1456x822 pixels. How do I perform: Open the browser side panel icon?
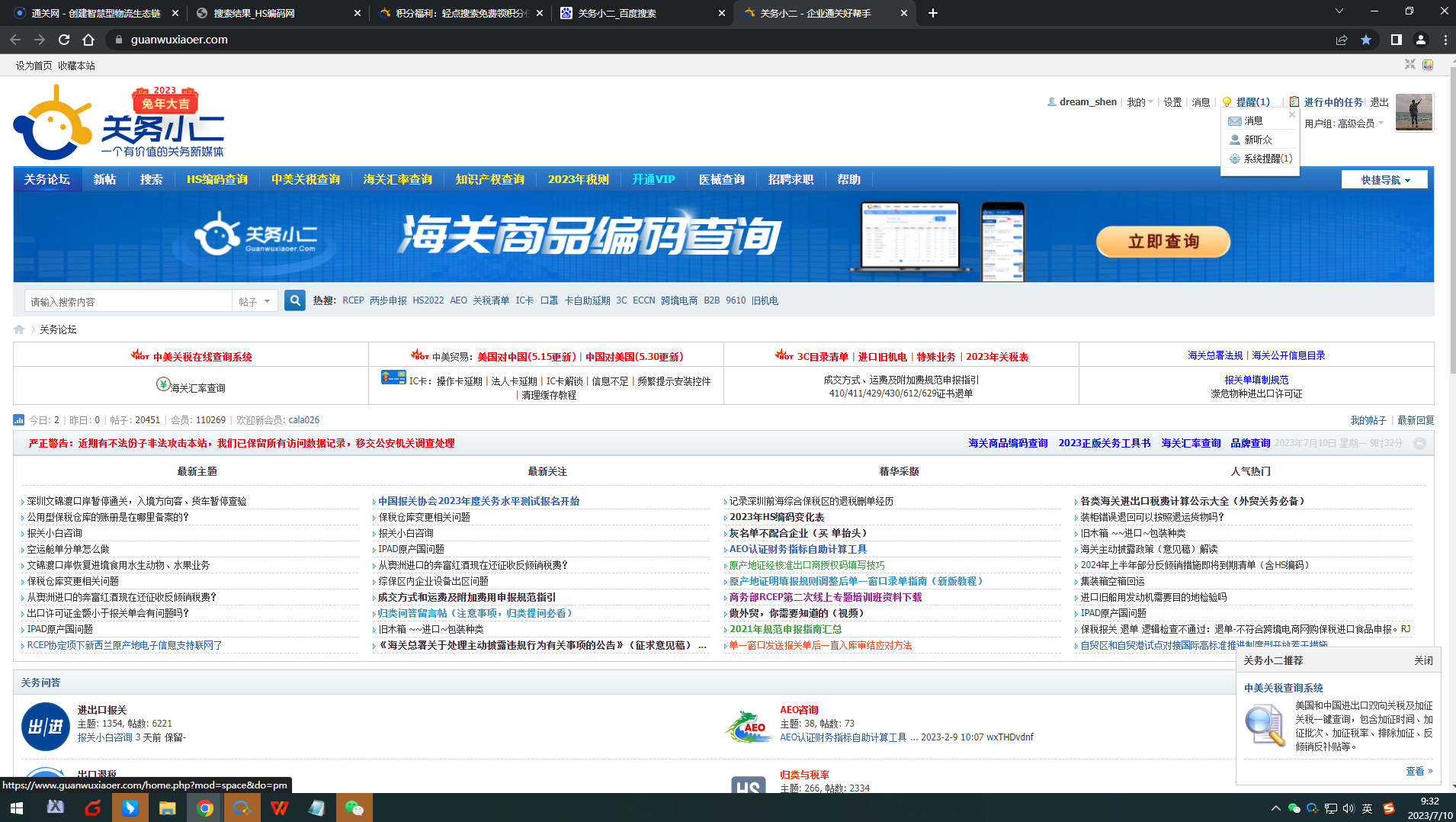coord(1397,40)
